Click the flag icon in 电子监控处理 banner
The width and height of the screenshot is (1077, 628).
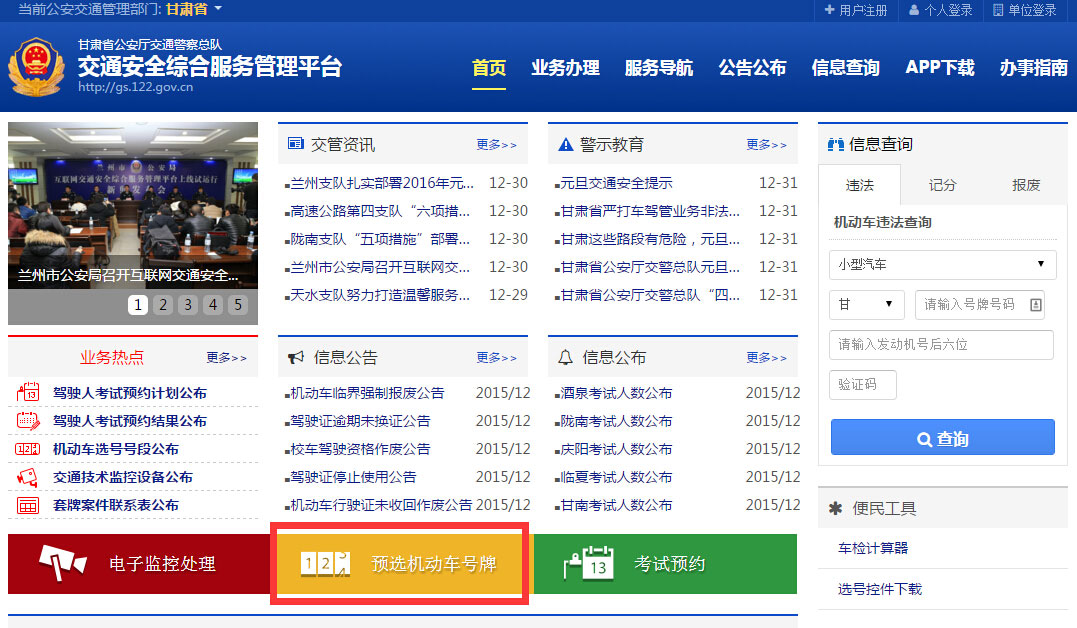(x=62, y=564)
